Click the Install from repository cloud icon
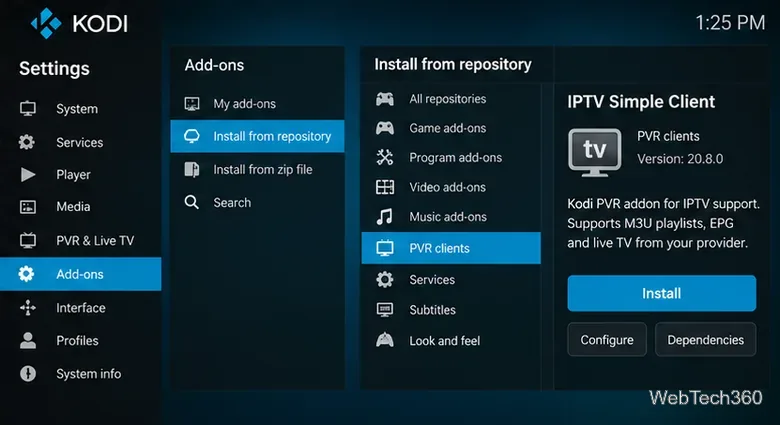The width and height of the screenshot is (780, 425). tap(192, 136)
